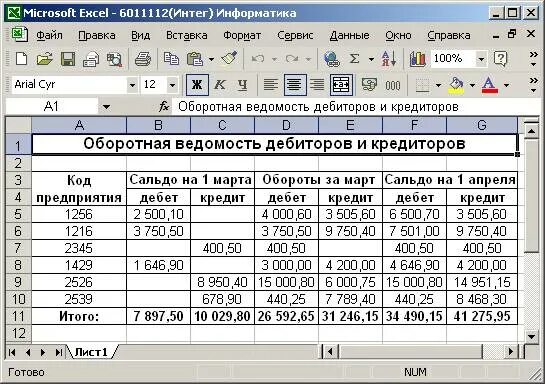The width and height of the screenshot is (545, 384).
Task: Click the Fill Color bucket icon
Action: (x=457, y=85)
